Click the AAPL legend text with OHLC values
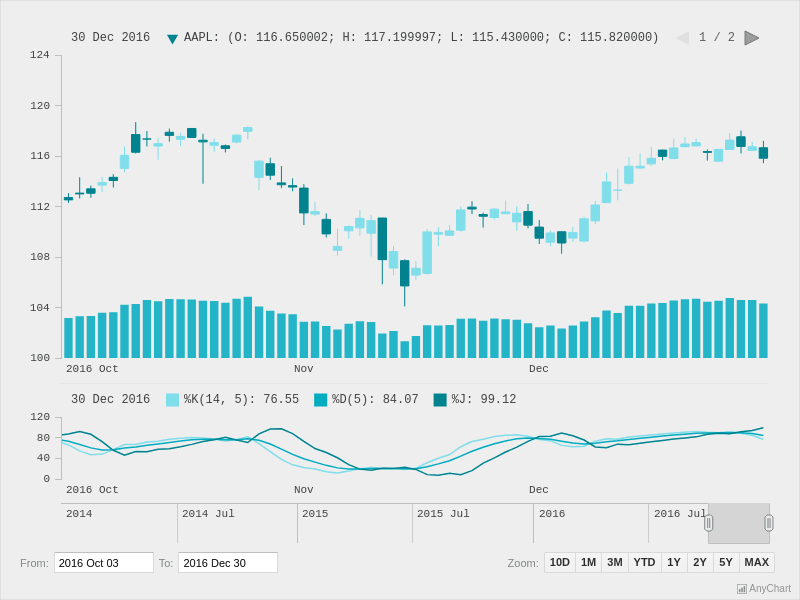This screenshot has width=800, height=600. click(x=421, y=37)
